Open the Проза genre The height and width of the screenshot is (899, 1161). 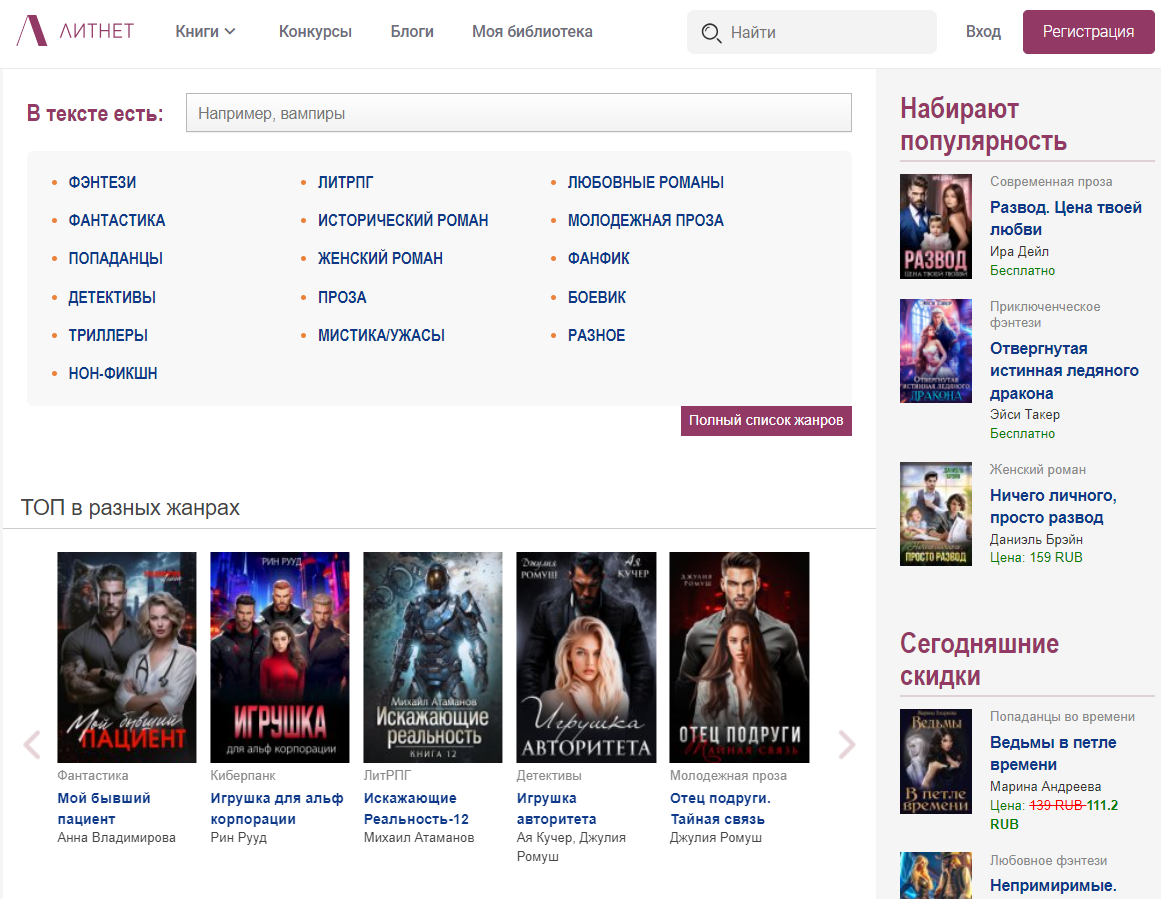[341, 297]
